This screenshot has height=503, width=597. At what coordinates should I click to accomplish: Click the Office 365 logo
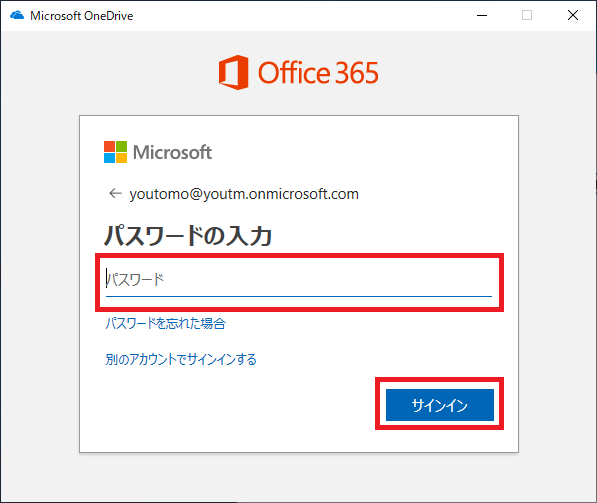[298, 72]
